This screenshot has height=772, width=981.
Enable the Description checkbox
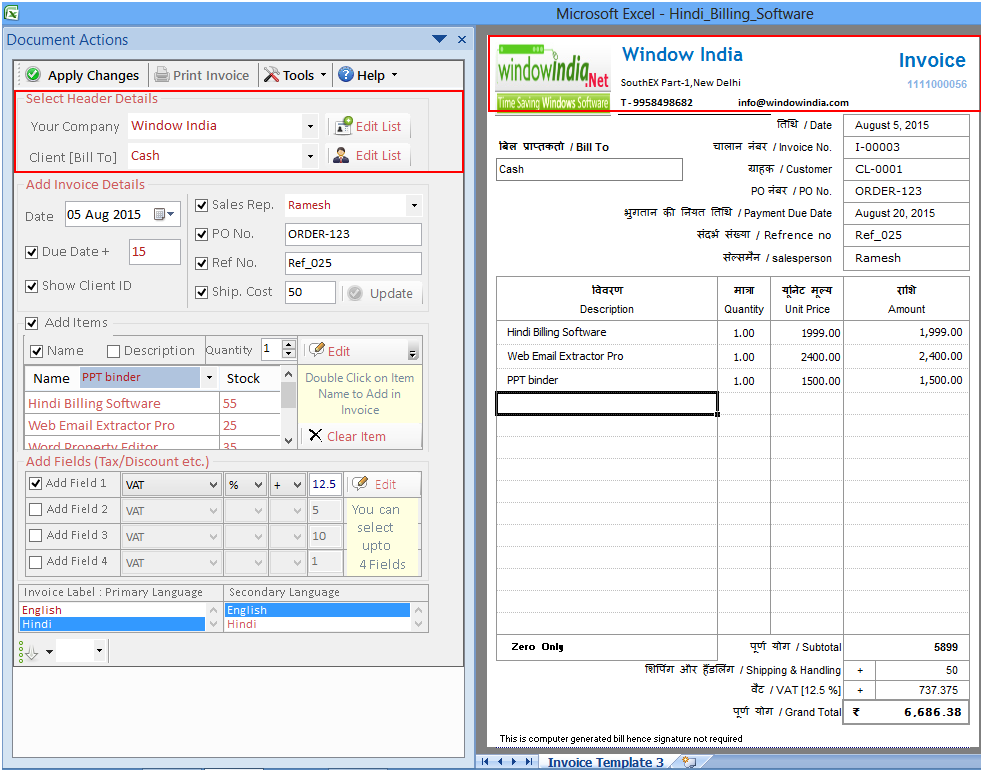point(113,351)
